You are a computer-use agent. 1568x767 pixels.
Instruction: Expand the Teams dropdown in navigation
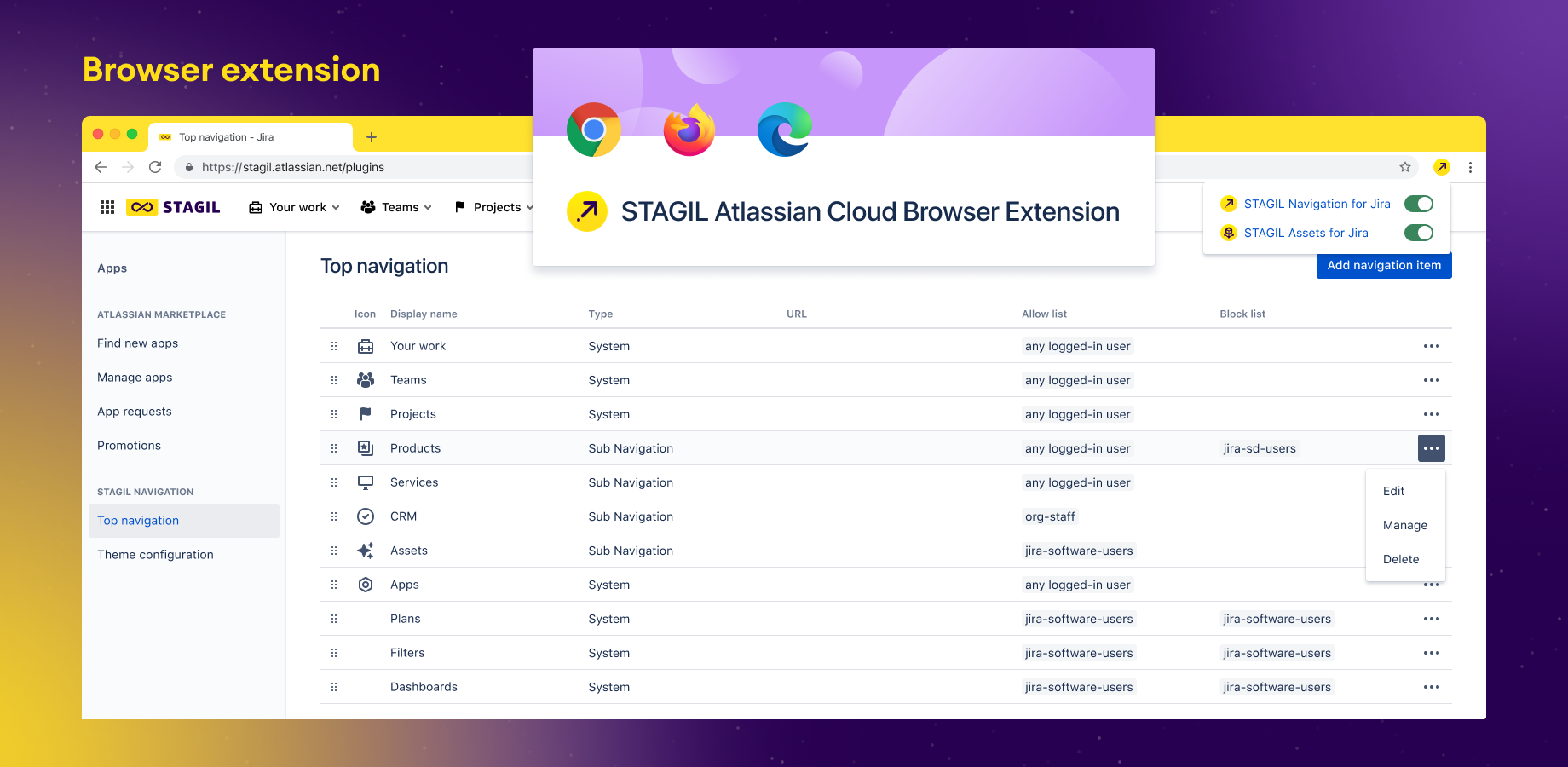[x=396, y=207]
